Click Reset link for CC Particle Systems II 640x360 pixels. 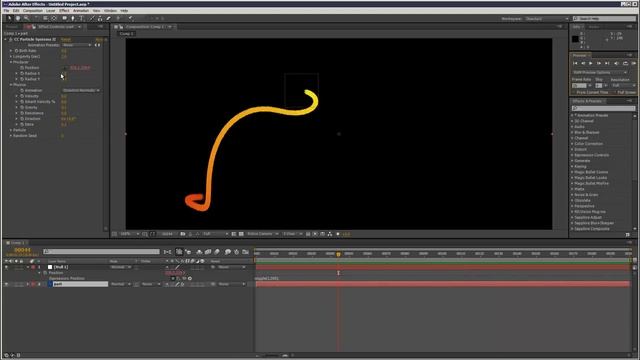[66, 40]
